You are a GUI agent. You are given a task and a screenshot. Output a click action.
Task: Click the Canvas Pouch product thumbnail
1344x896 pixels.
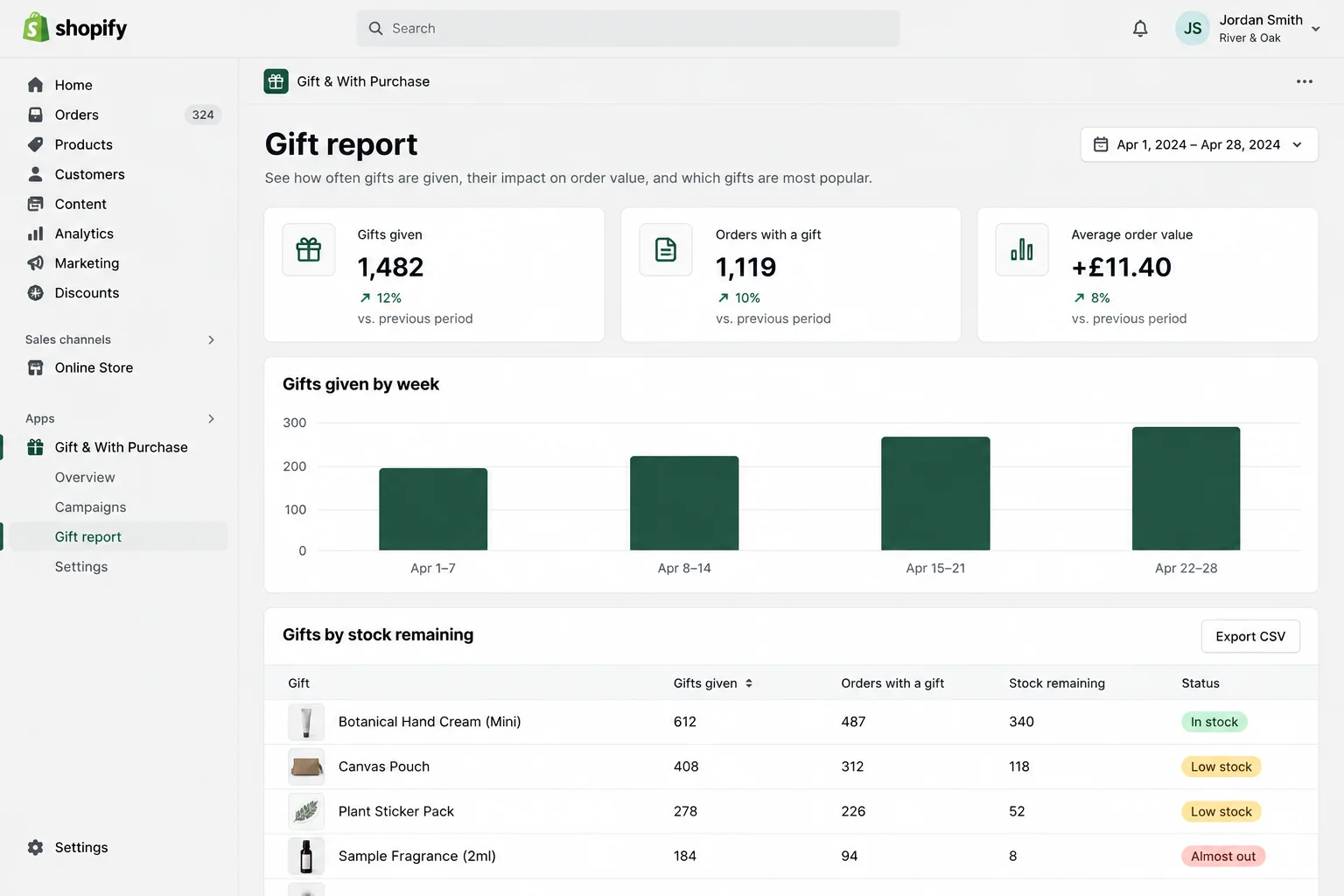306,766
